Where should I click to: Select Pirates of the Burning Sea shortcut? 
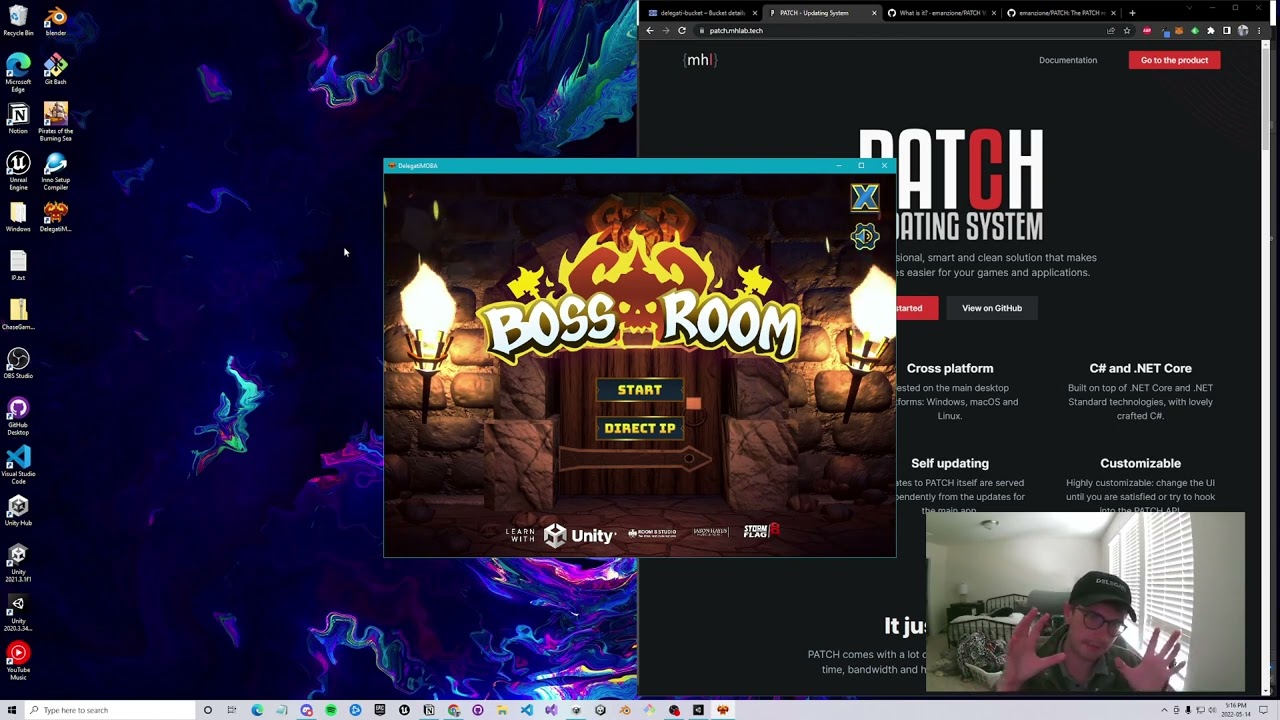(x=55, y=122)
